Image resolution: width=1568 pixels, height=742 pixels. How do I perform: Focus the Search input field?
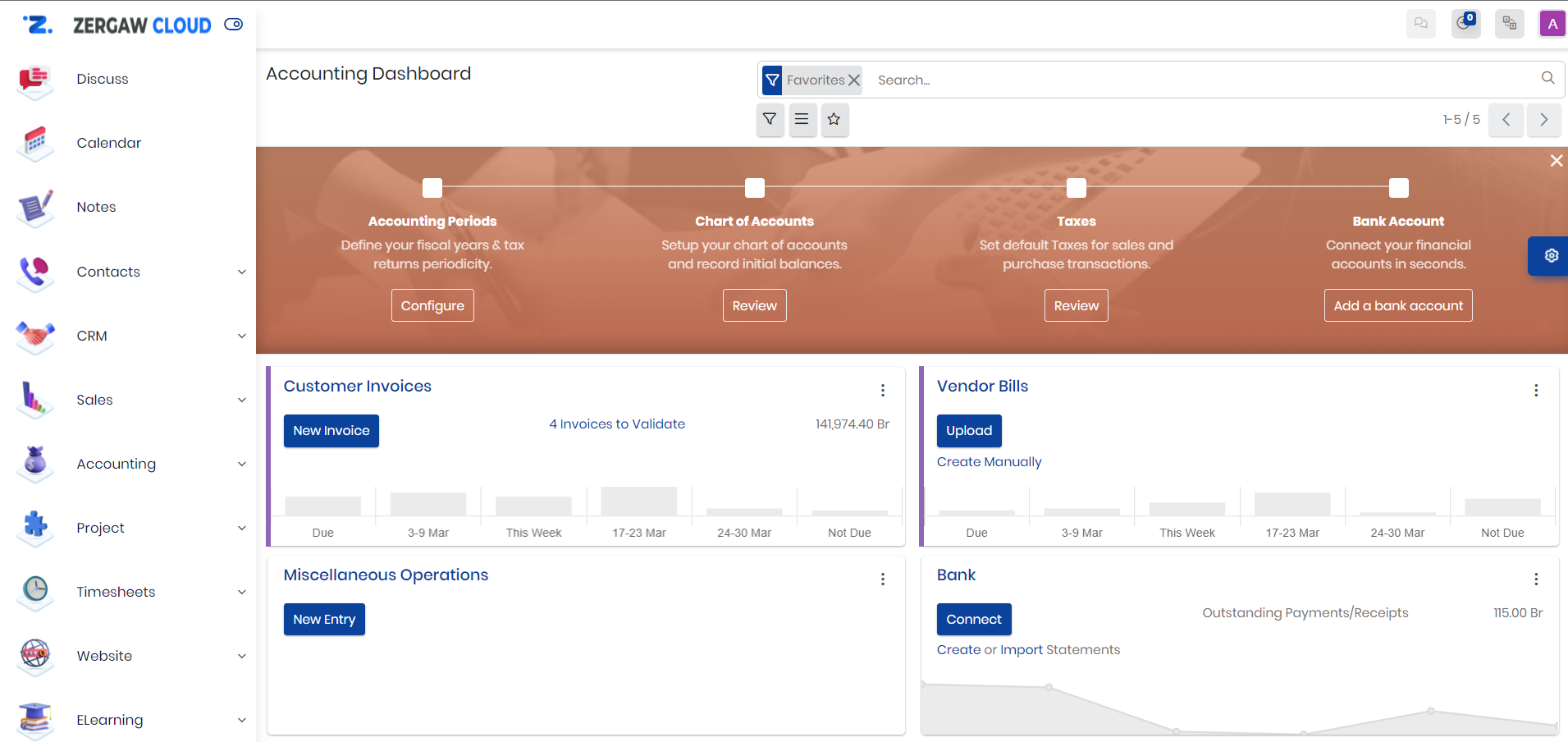[x=1198, y=80]
